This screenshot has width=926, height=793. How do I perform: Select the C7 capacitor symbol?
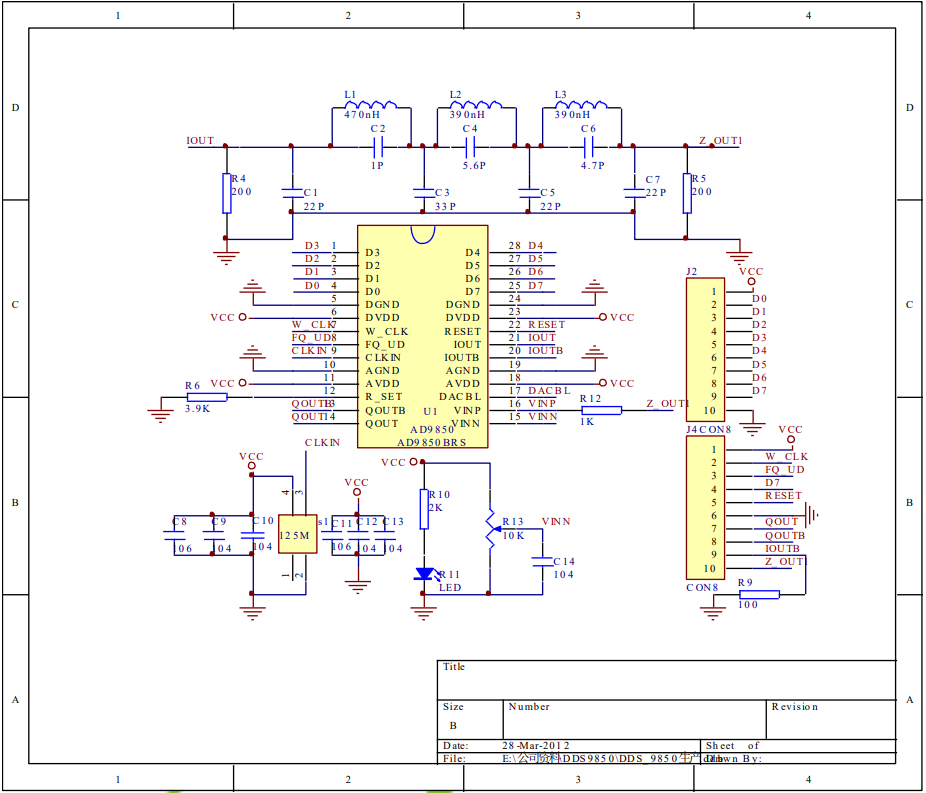[x=634, y=192]
